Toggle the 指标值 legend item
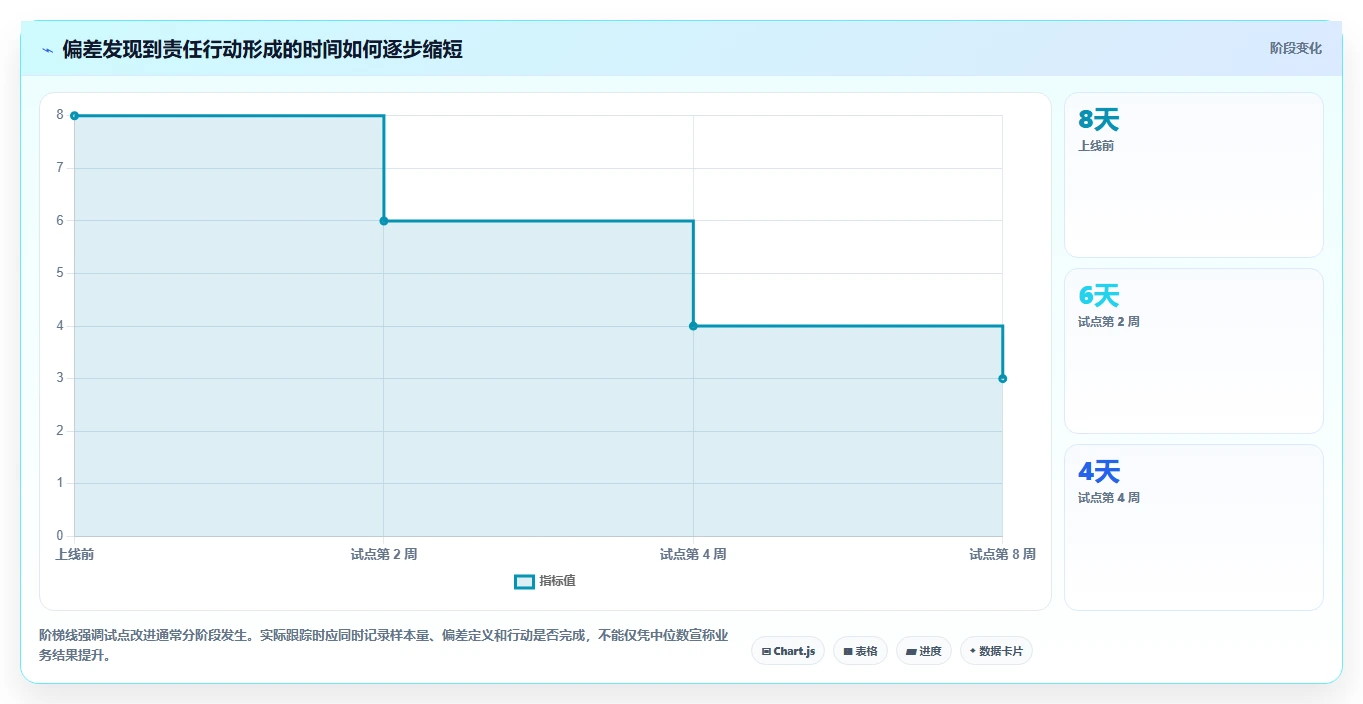 (545, 581)
